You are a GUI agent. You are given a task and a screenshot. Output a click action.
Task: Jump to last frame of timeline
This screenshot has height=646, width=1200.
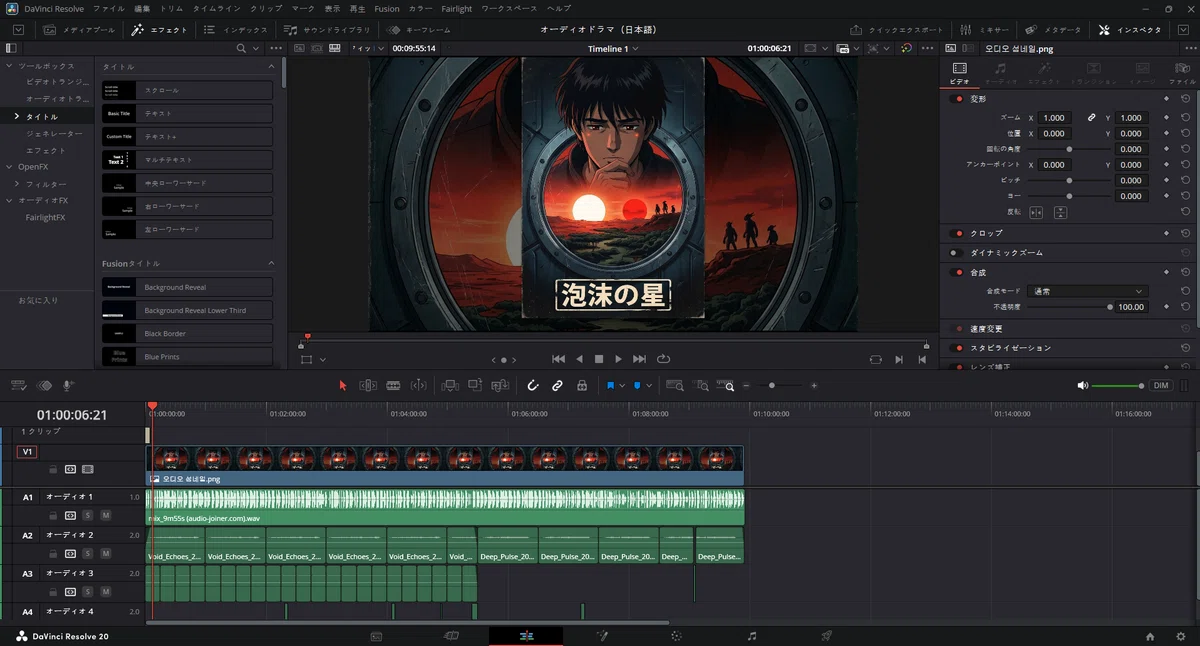click(639, 359)
